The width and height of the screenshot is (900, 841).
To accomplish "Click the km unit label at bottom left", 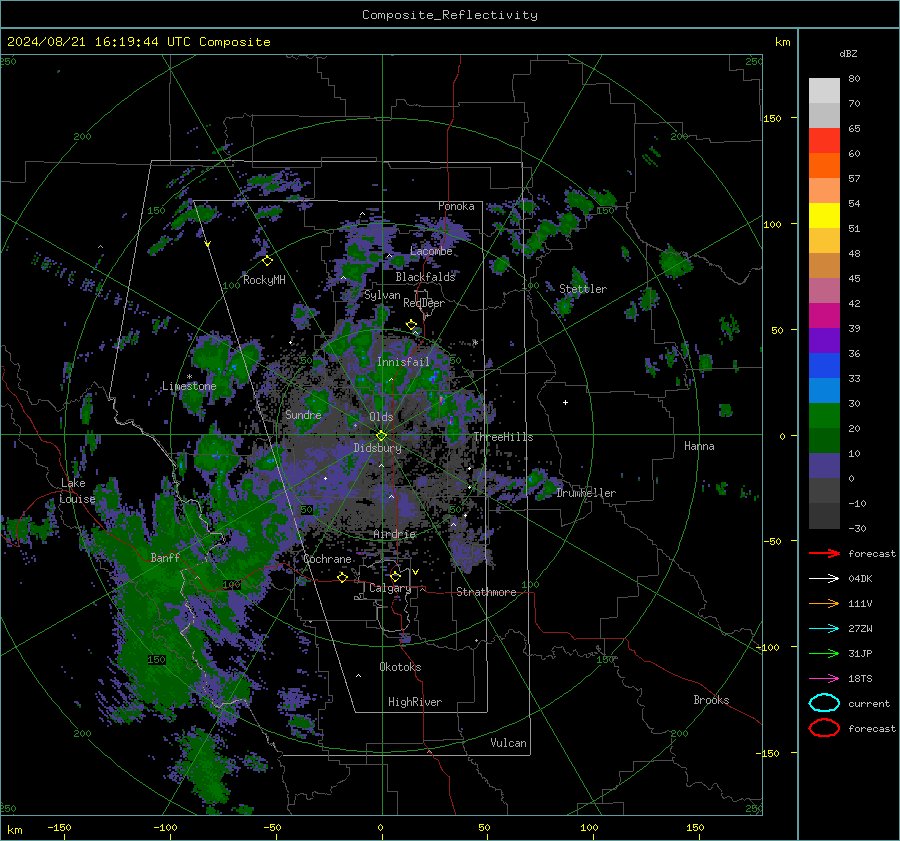I will [x=14, y=830].
